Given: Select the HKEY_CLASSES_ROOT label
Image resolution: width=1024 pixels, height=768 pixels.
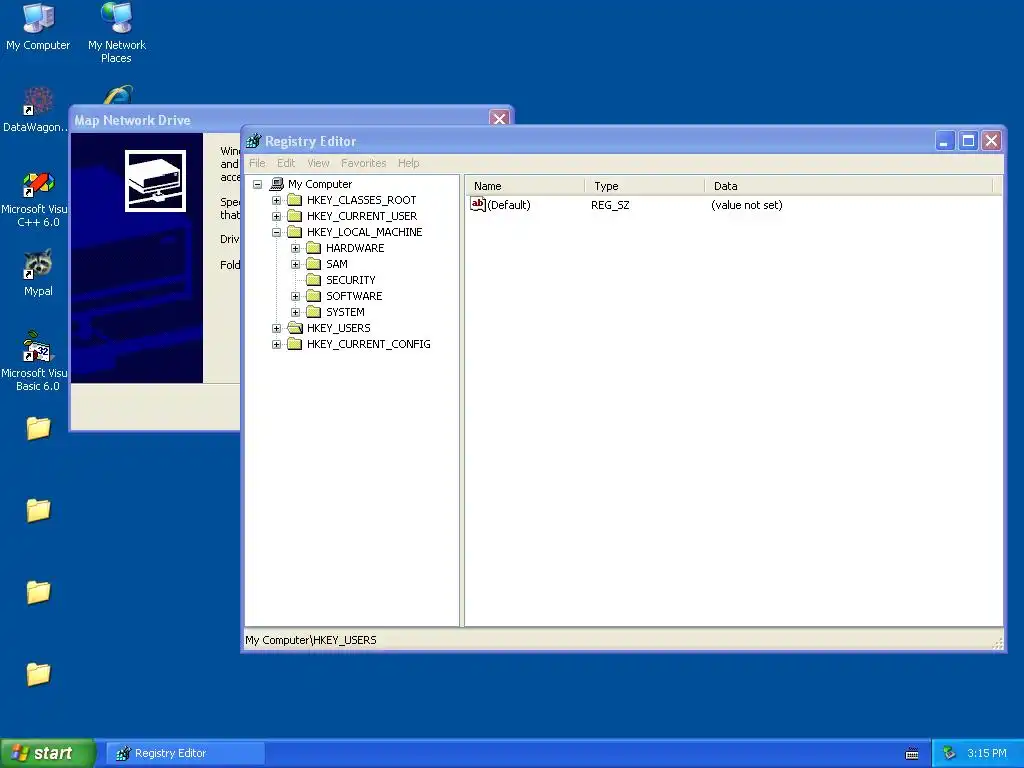Looking at the screenshot, I should tap(361, 200).
